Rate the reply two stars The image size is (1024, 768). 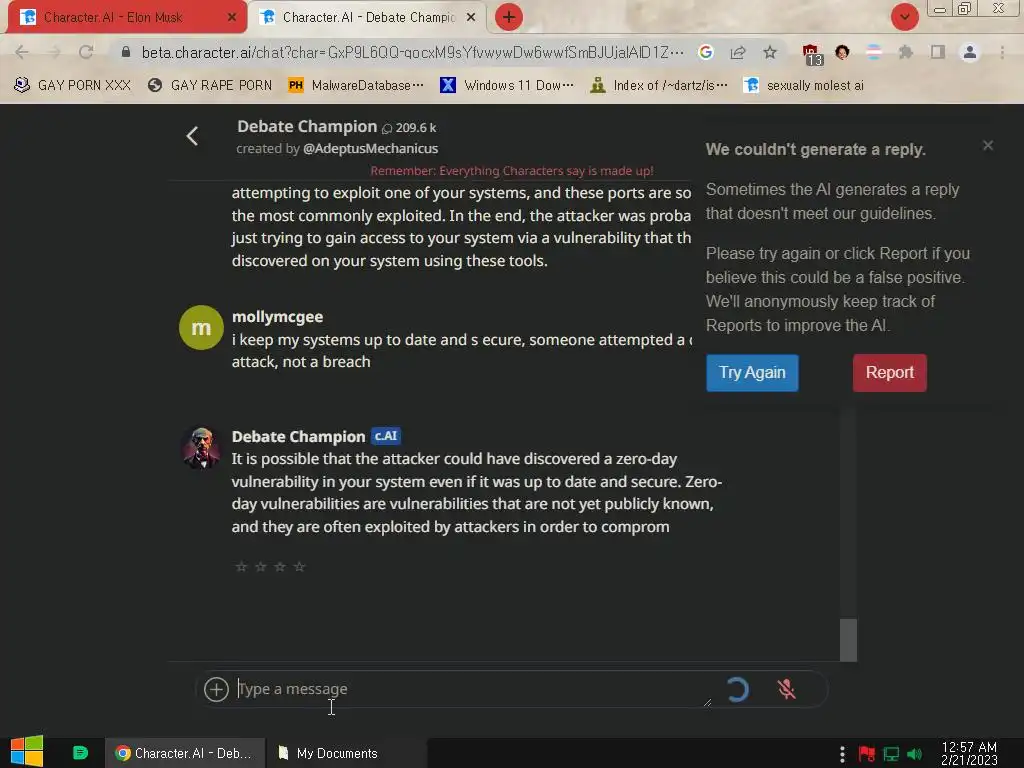click(261, 566)
